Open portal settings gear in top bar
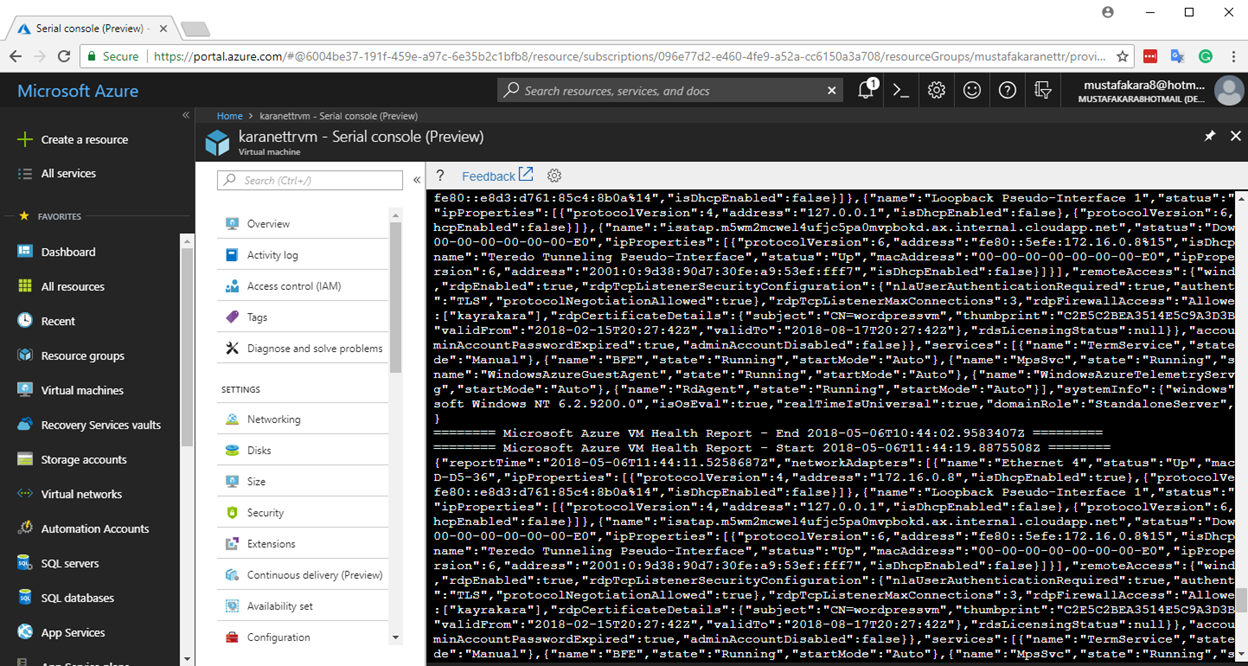 [x=936, y=90]
